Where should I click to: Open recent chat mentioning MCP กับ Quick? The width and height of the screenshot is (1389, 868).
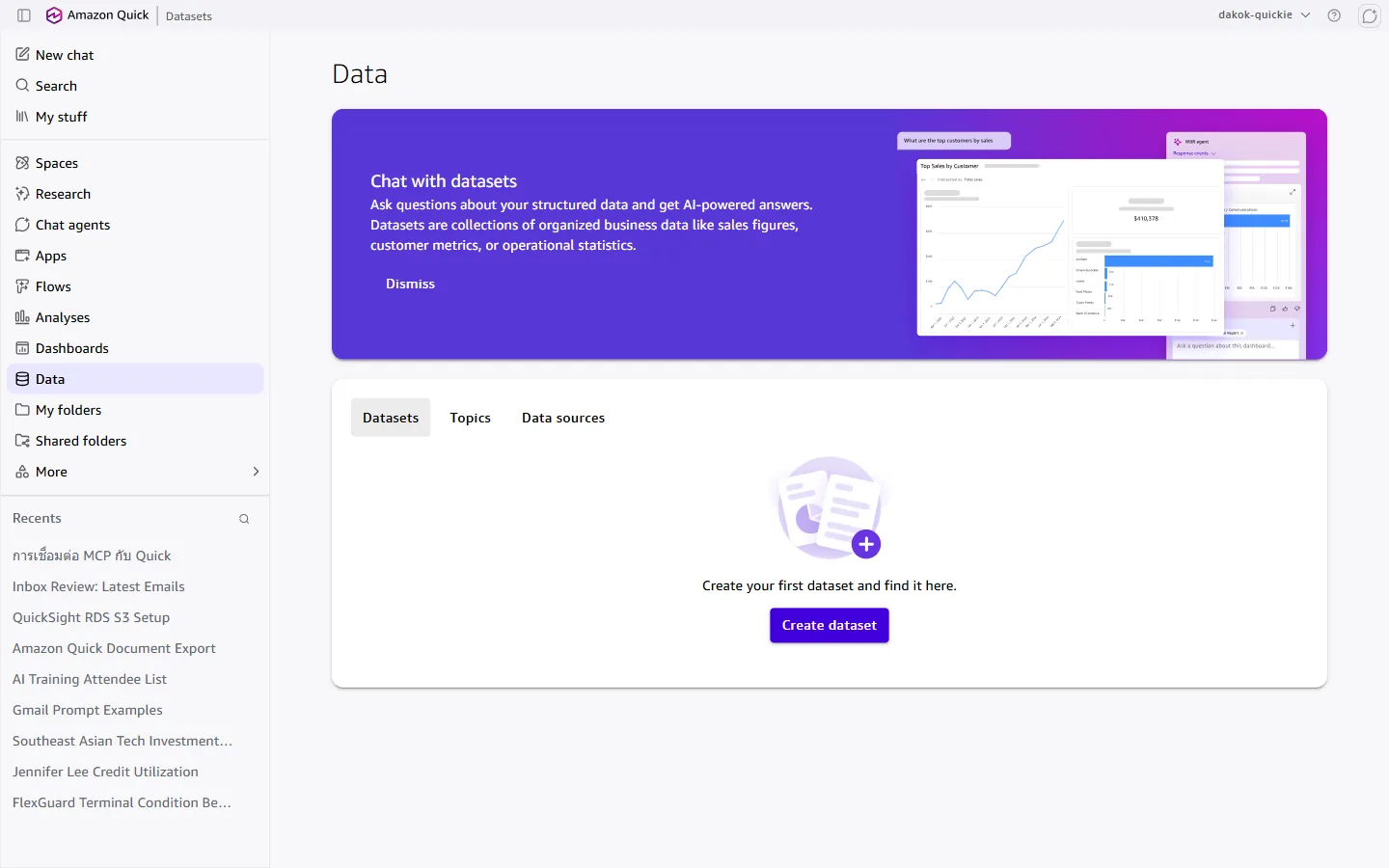92,556
